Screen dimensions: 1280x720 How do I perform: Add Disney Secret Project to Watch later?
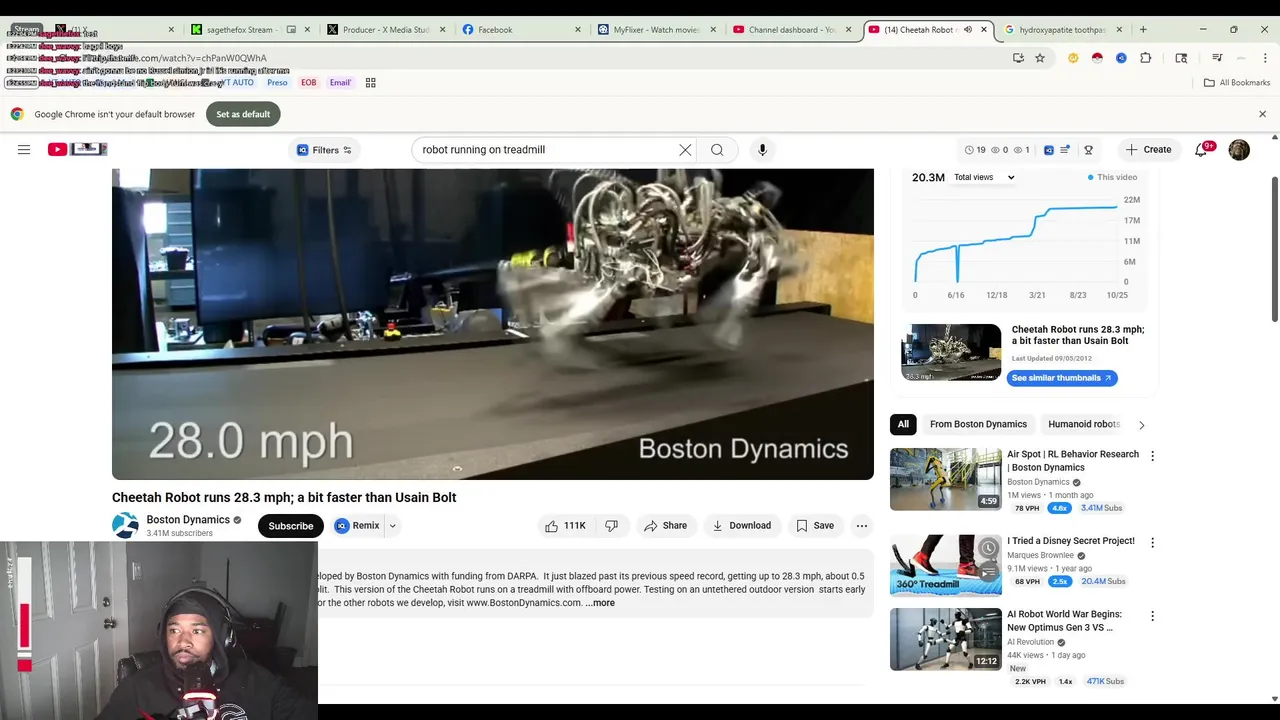[x=988, y=548]
